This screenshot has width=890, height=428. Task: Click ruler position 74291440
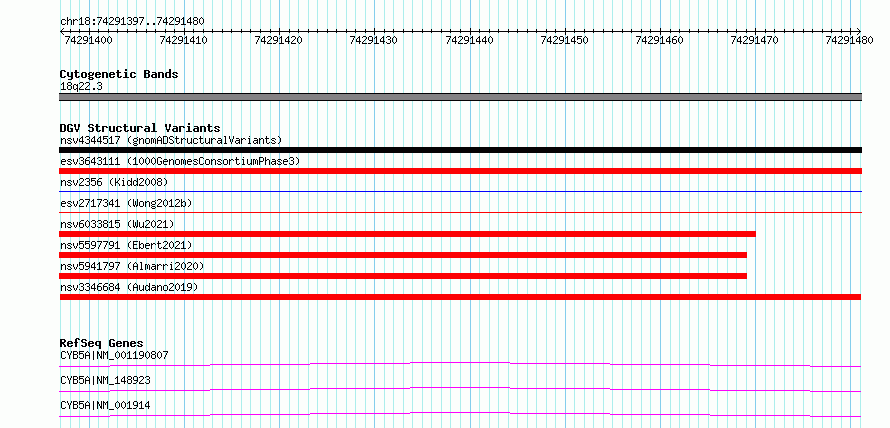point(469,40)
